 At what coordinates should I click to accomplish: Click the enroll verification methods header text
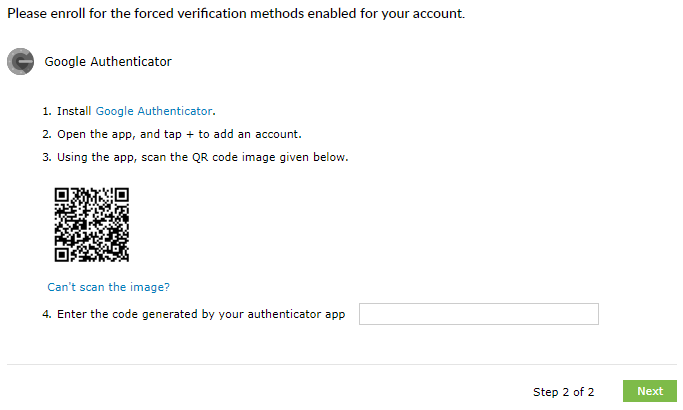pyautogui.click(x=236, y=15)
